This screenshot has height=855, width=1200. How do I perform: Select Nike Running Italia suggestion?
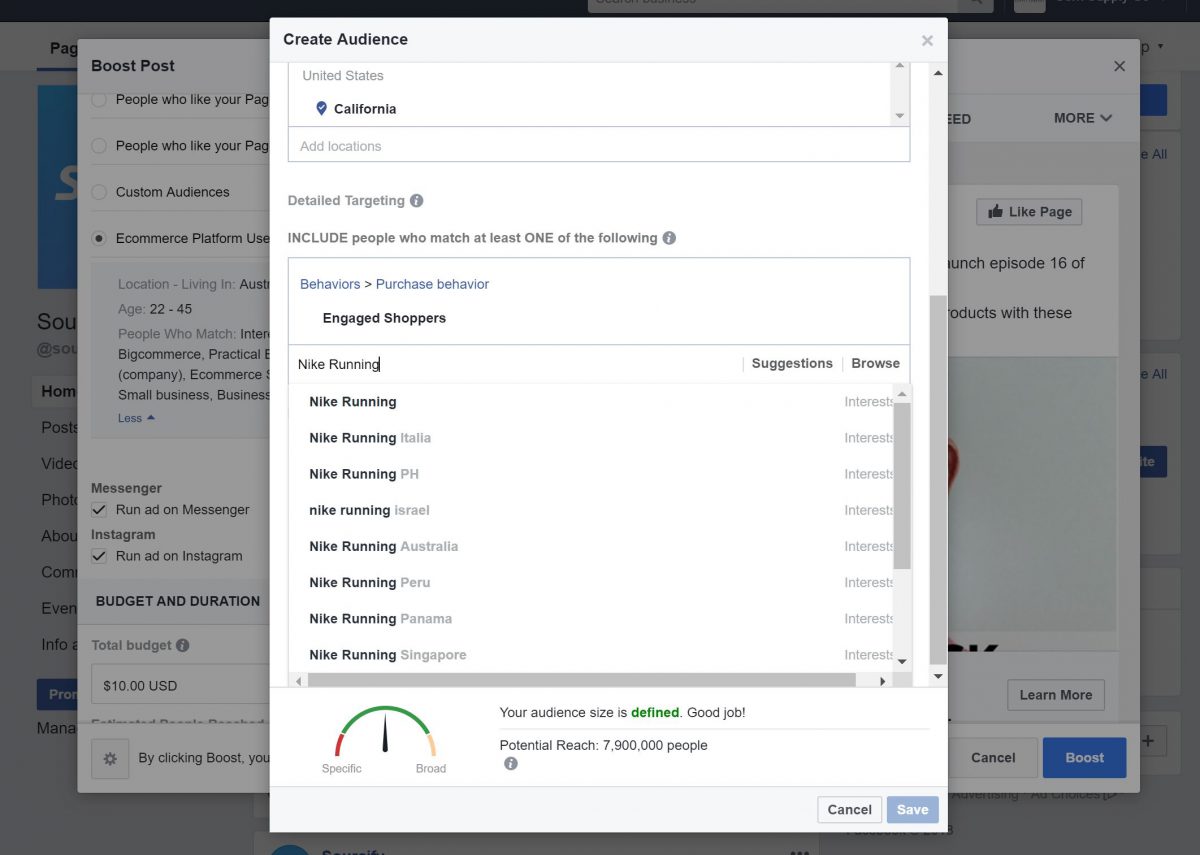coord(591,438)
